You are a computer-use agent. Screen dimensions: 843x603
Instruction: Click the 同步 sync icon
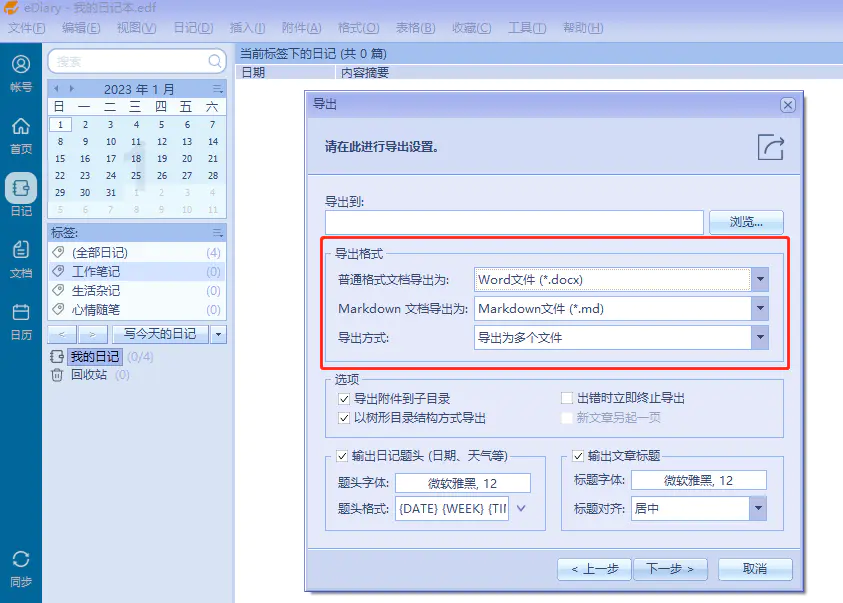click(21, 559)
